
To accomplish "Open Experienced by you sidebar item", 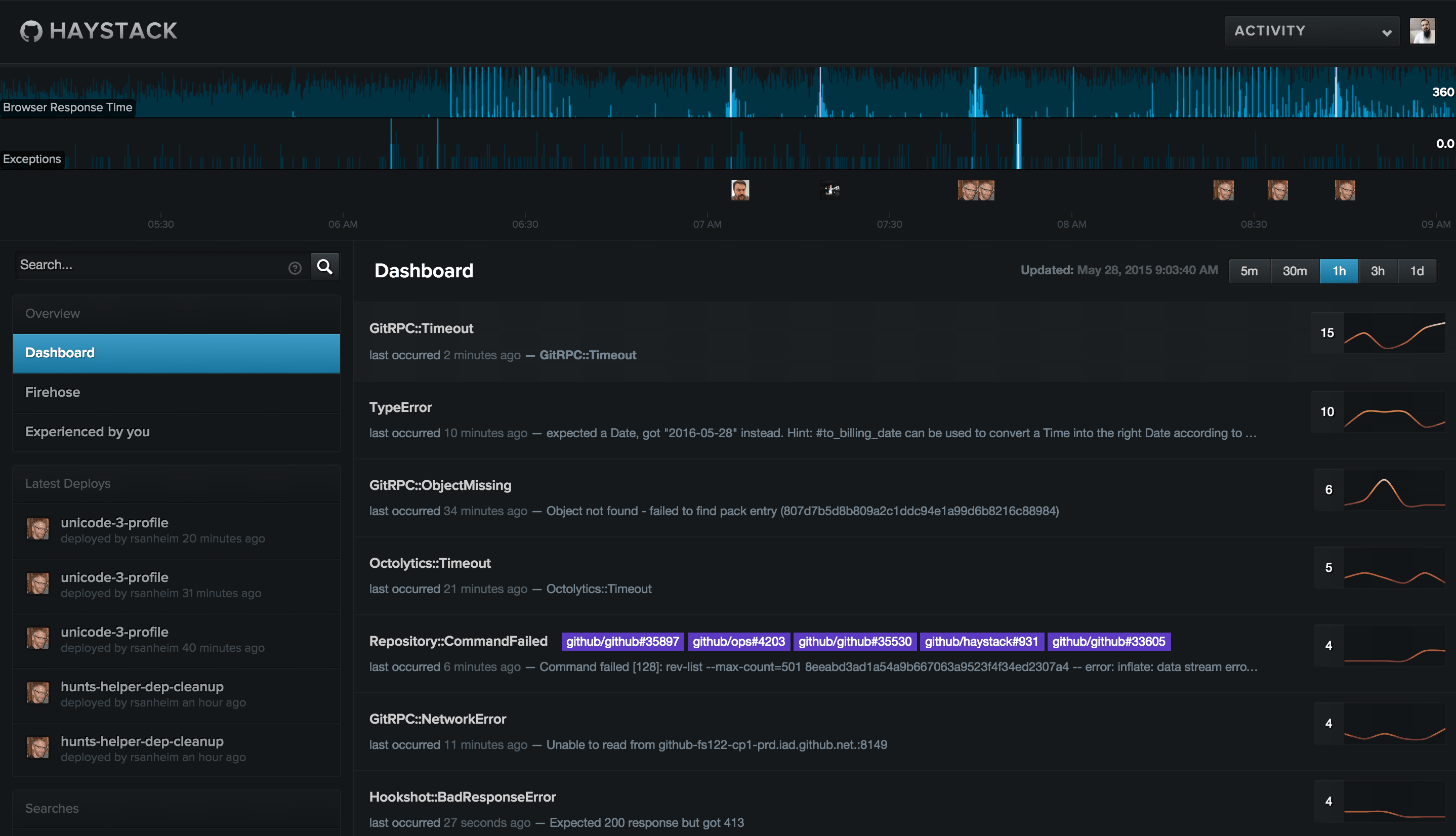I will click(176, 432).
